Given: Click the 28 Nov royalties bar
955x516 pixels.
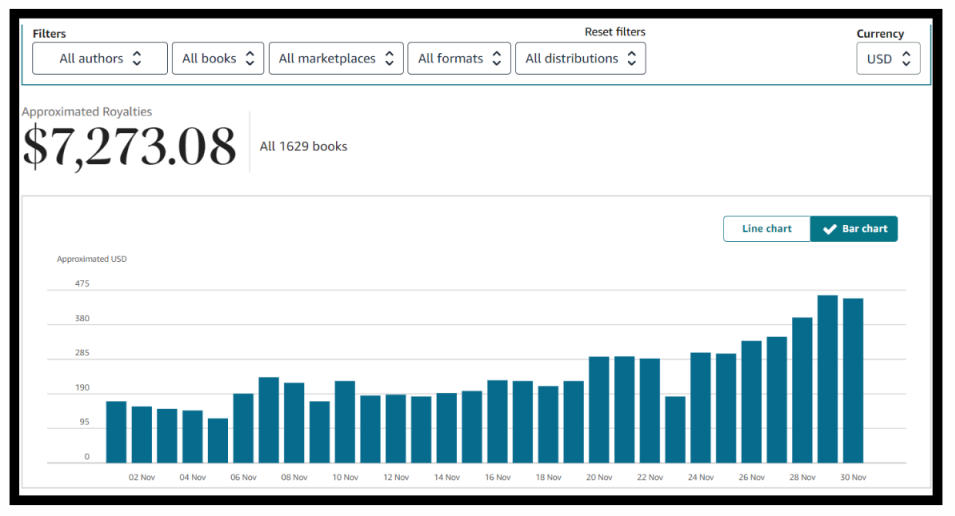Looking at the screenshot, I should [x=802, y=390].
